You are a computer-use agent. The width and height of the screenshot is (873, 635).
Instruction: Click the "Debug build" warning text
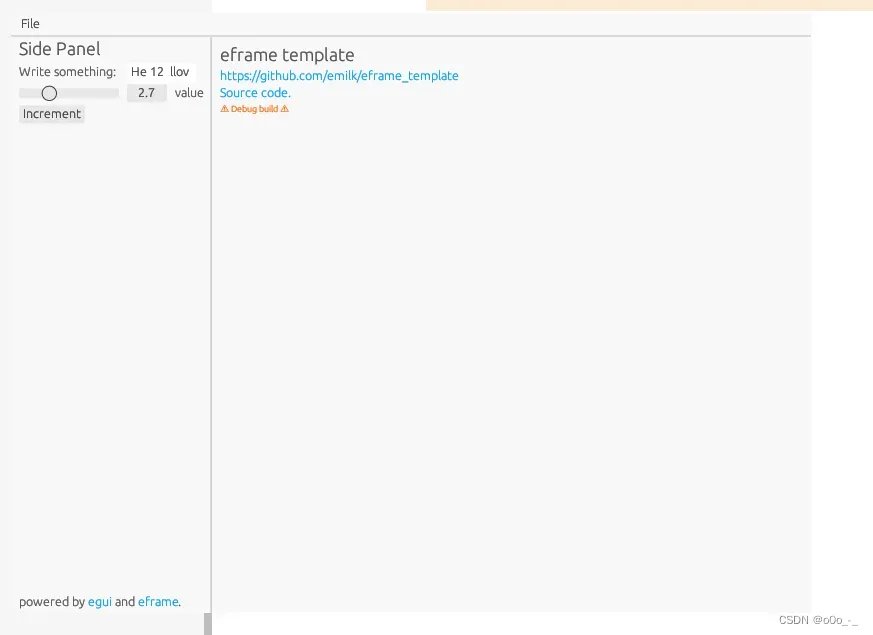point(254,109)
